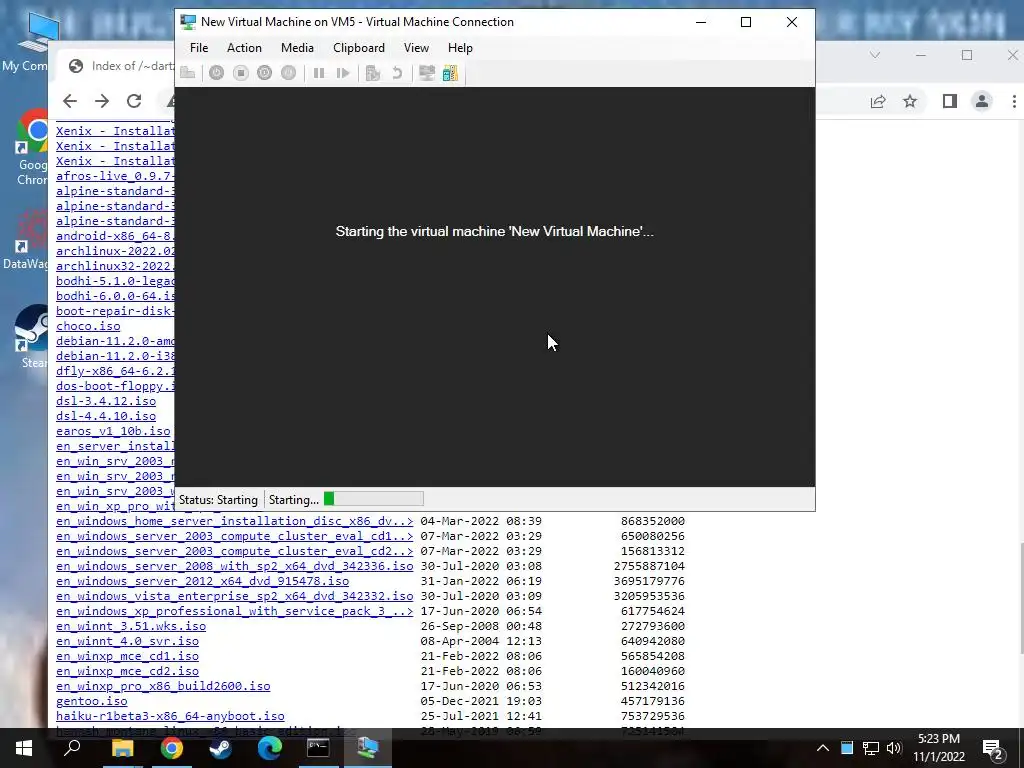Image resolution: width=1024 pixels, height=768 pixels.
Task: Switch to Chrome via taskbar icon
Action: pos(171,748)
